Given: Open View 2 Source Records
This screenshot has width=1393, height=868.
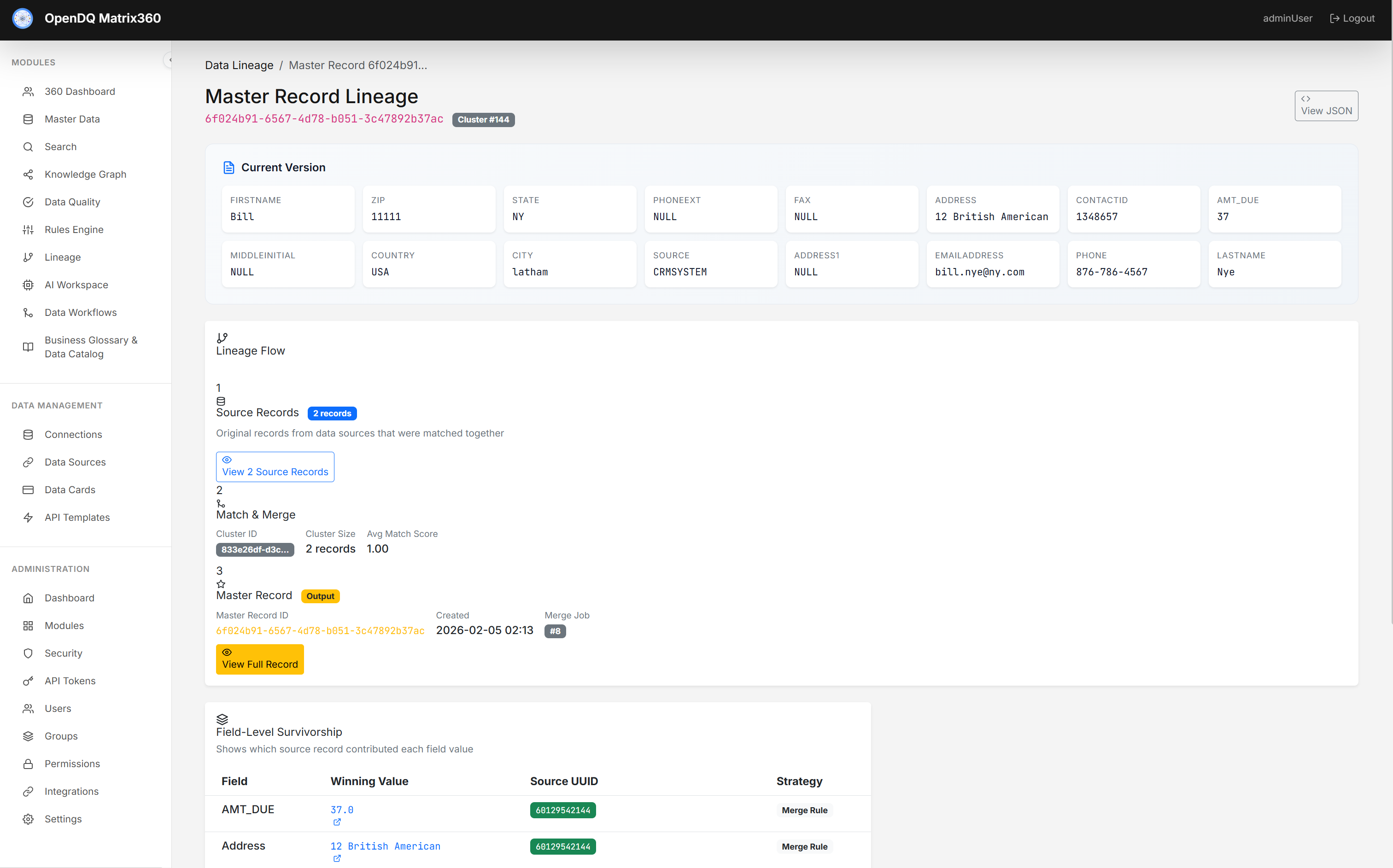Looking at the screenshot, I should (275, 467).
